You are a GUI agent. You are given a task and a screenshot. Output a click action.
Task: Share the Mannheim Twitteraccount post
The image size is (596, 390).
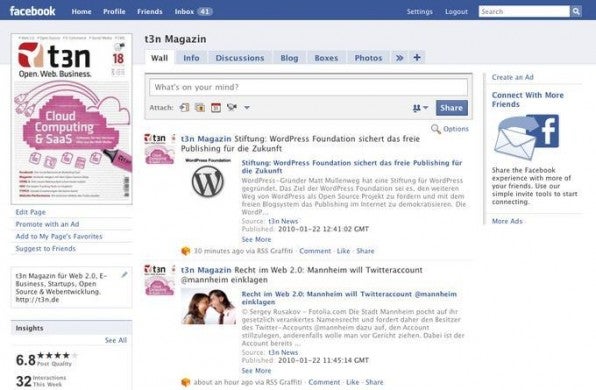(374, 382)
